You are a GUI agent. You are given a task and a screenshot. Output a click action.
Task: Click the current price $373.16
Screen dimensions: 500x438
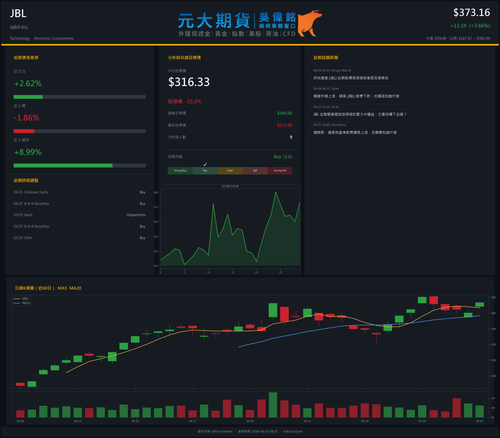(x=471, y=13)
